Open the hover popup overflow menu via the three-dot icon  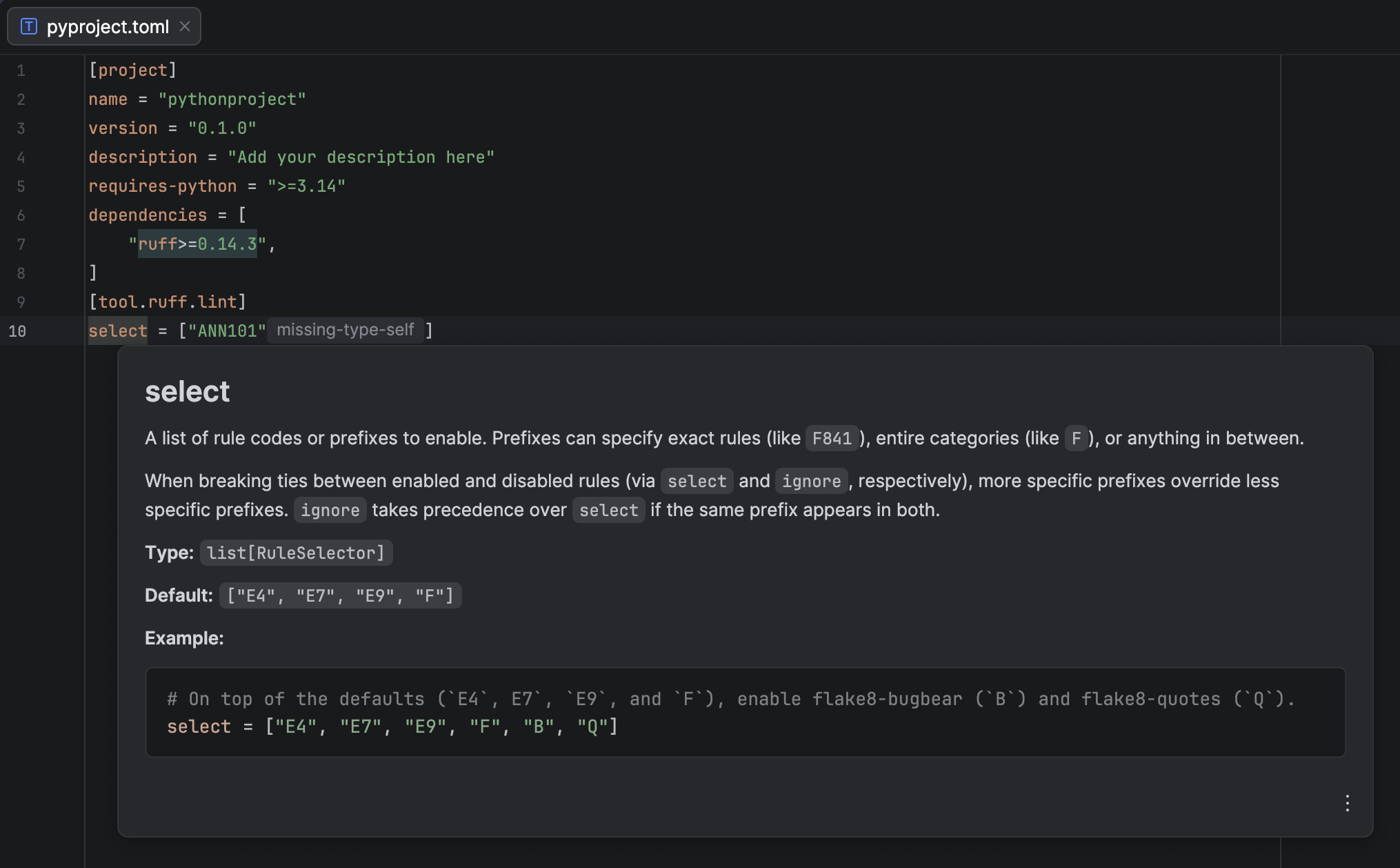[x=1347, y=803]
